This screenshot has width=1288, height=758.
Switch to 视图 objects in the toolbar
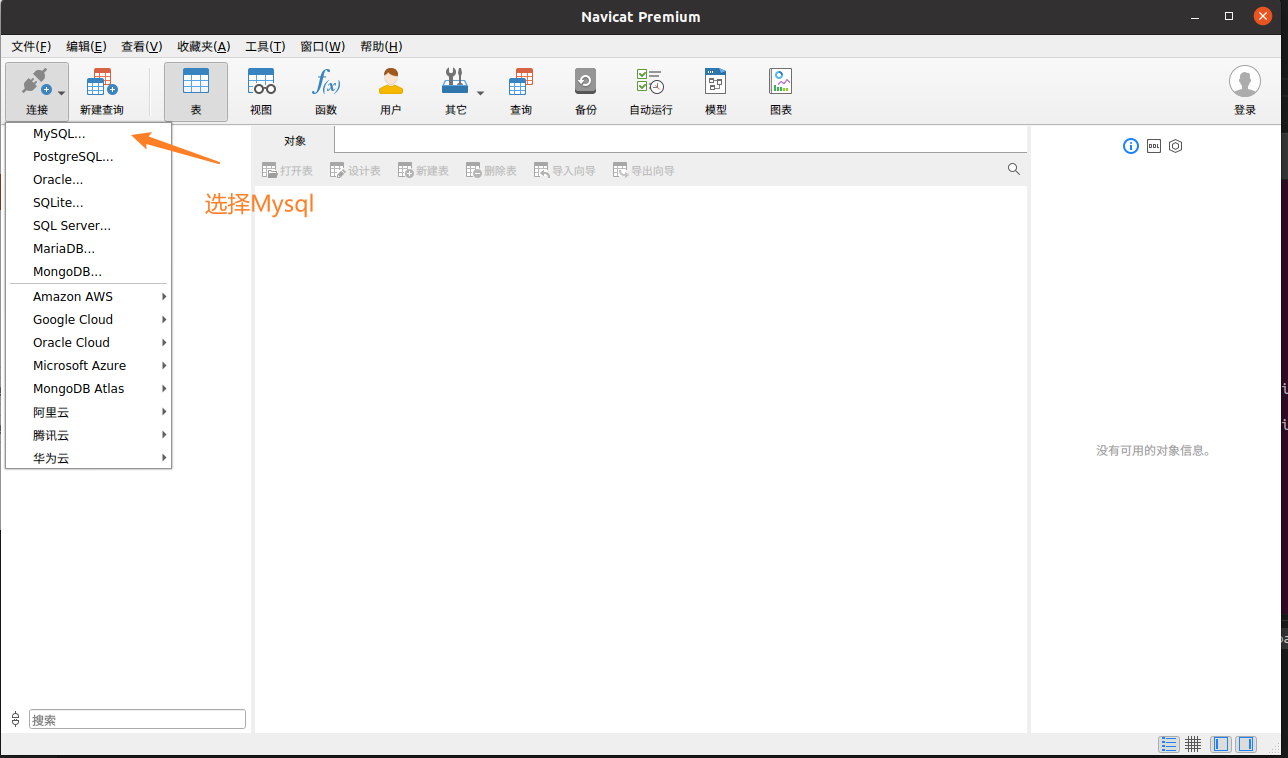tap(261, 92)
